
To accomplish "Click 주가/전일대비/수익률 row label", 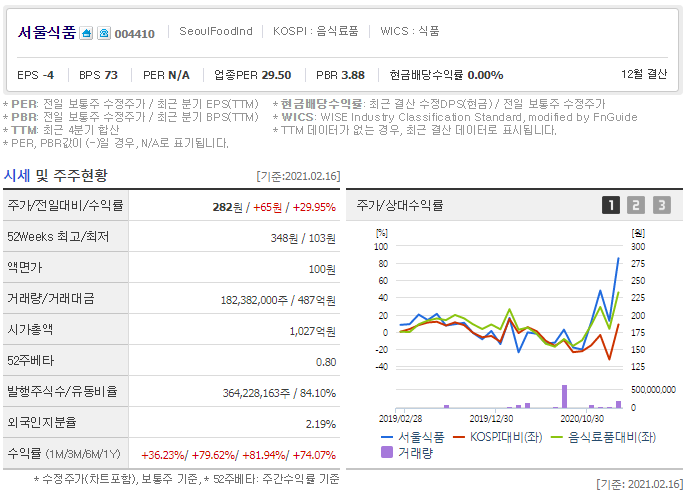I will click(65, 206).
